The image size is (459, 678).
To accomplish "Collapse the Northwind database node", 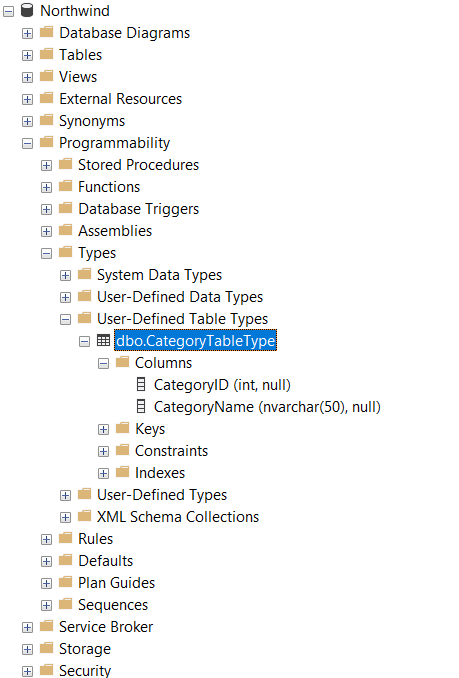I will click(8, 11).
